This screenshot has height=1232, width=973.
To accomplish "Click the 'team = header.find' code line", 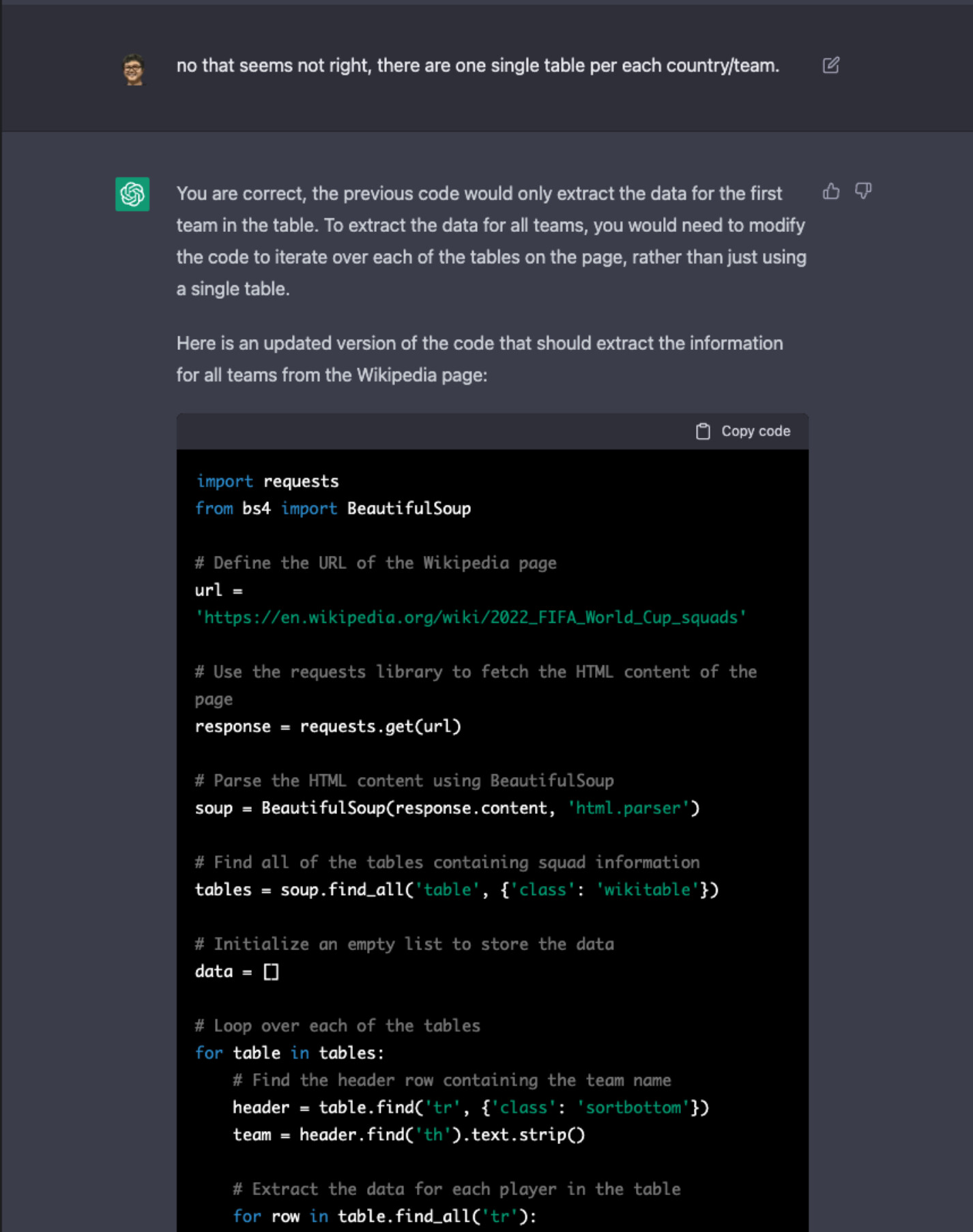I will [409, 1134].
